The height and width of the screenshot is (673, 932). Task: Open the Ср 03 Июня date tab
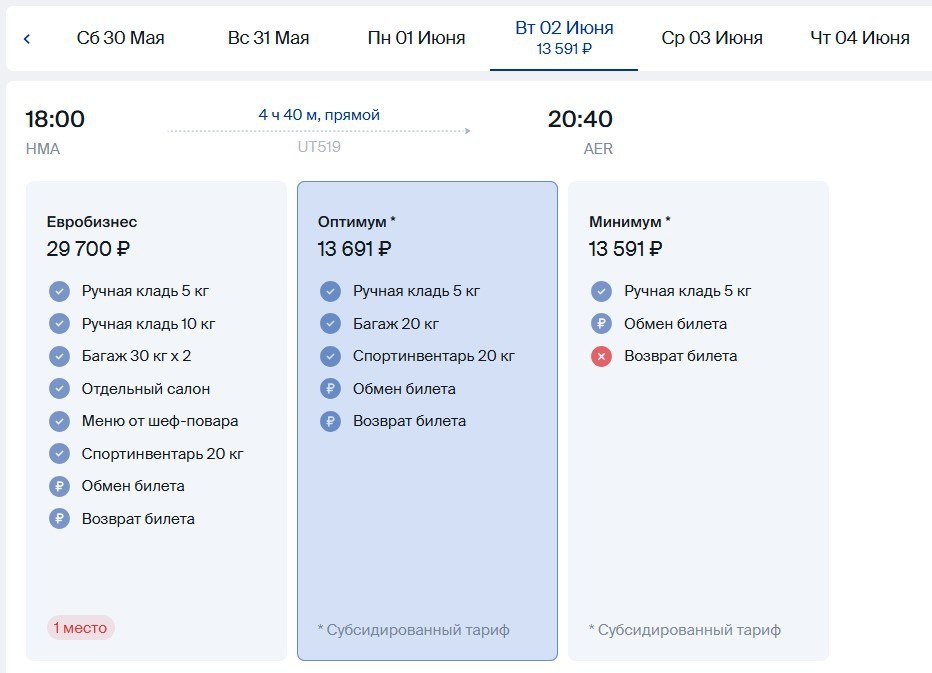point(712,38)
